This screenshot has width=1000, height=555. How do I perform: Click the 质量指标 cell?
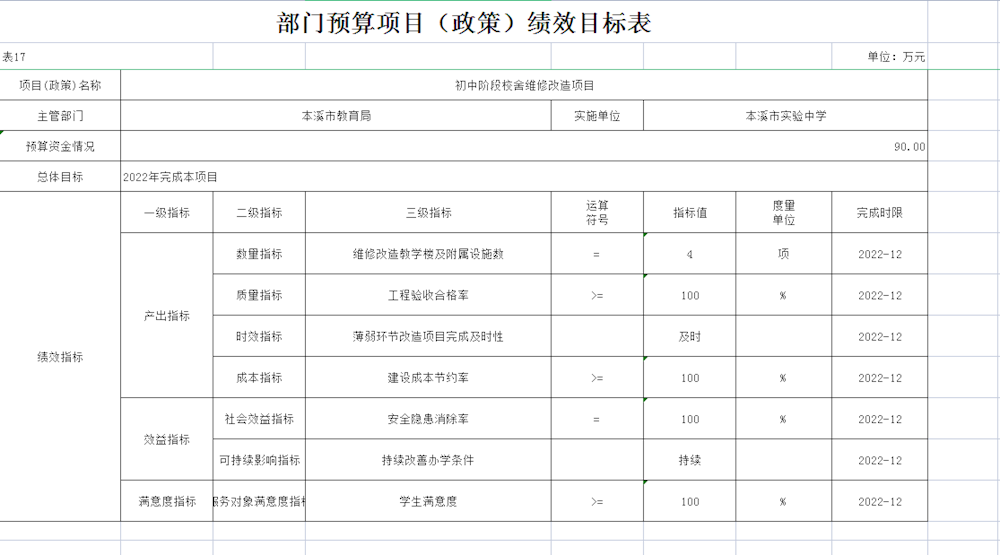[x=259, y=295]
